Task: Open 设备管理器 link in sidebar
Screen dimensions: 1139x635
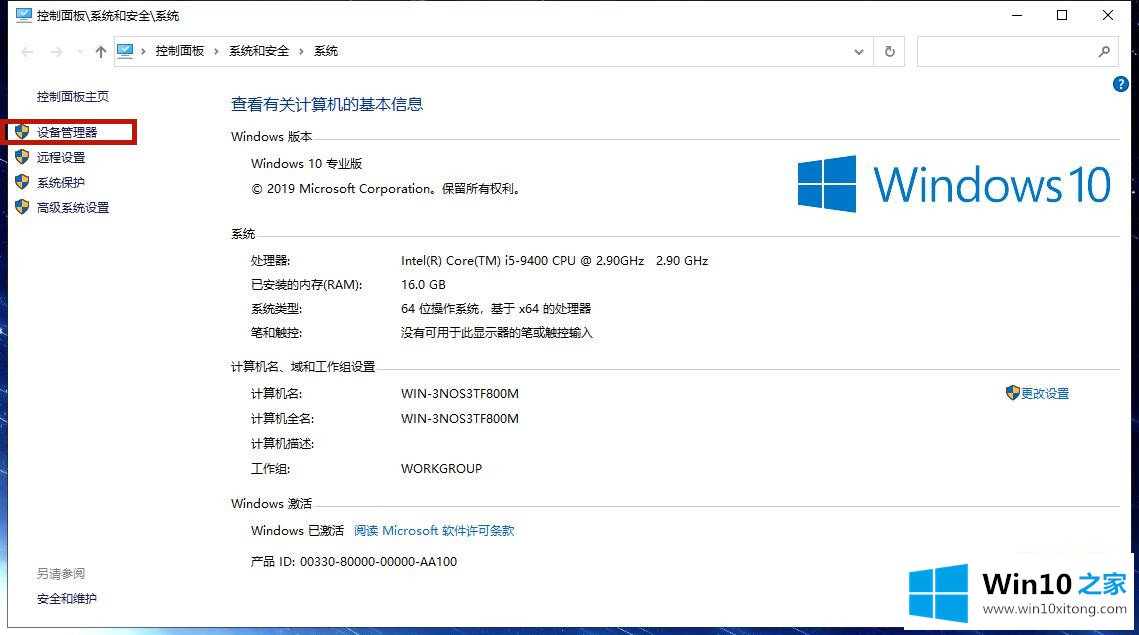Action: click(x=67, y=132)
